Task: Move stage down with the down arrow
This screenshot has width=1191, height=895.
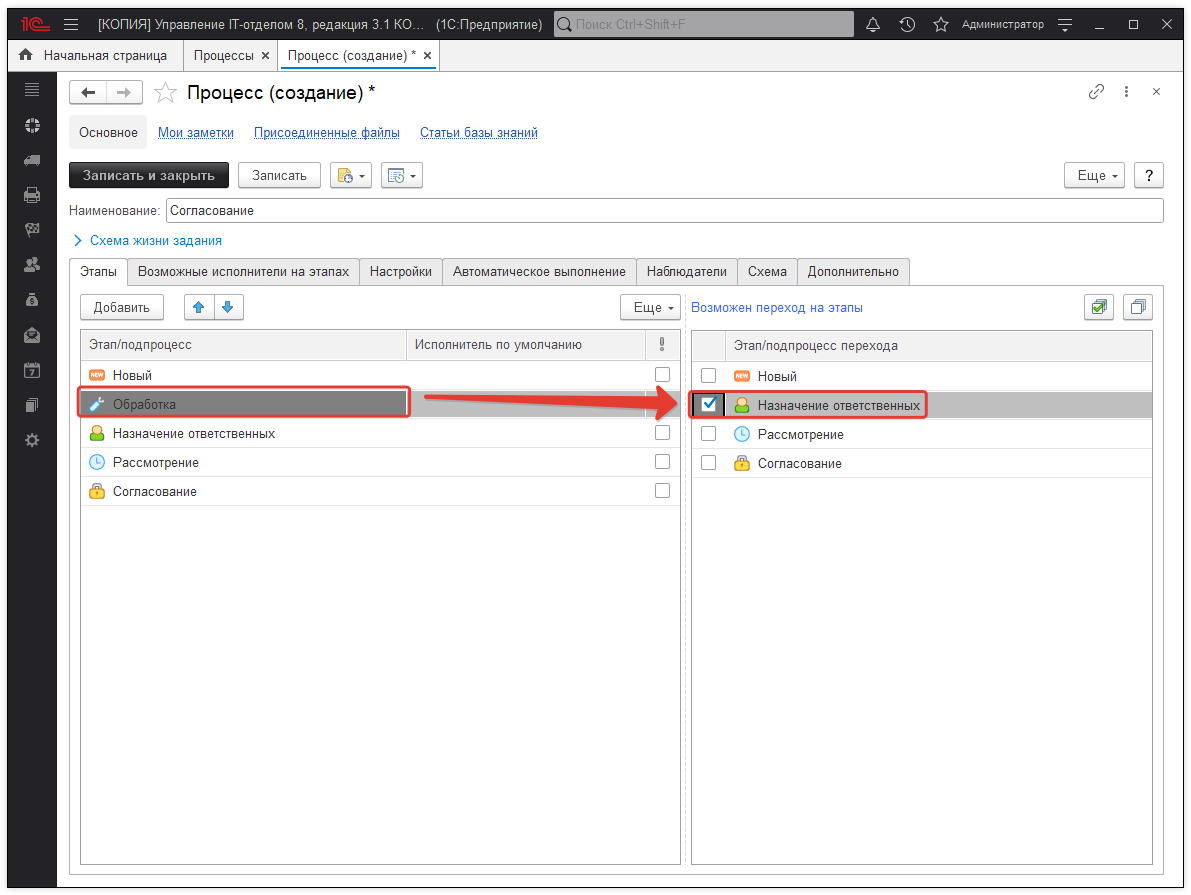Action: (228, 307)
